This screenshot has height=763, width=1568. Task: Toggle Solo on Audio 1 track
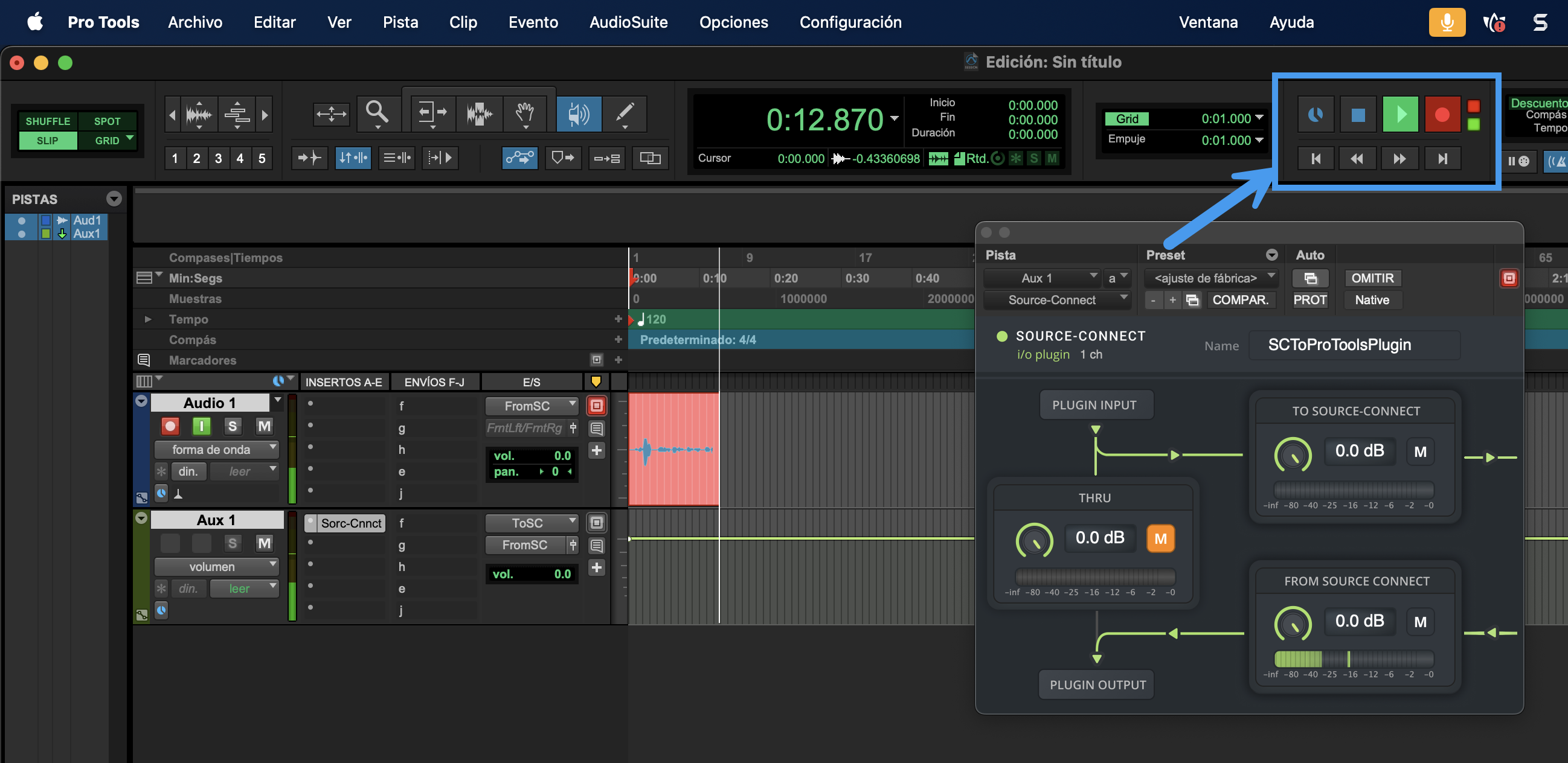coord(232,426)
